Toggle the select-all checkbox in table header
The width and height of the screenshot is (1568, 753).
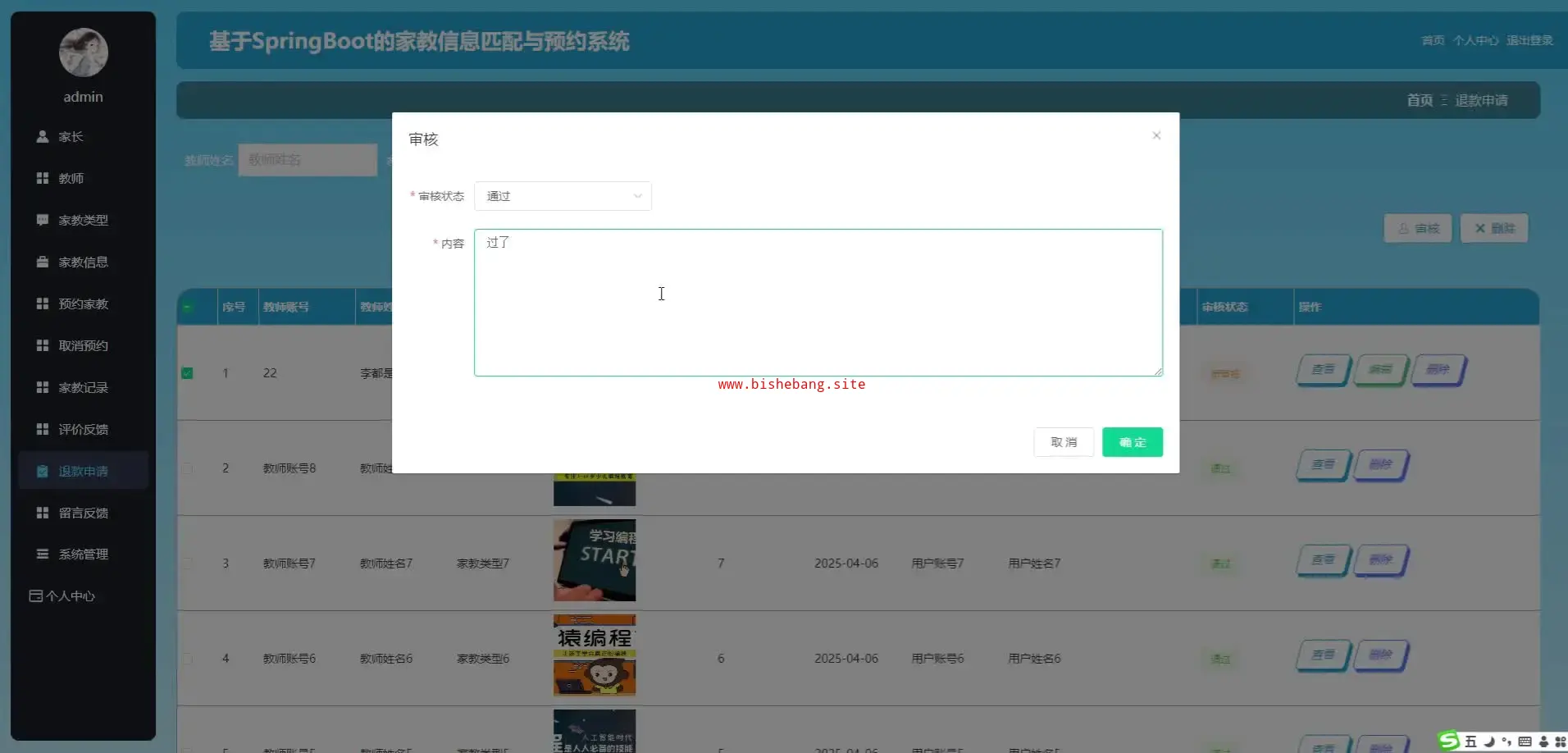click(x=187, y=308)
